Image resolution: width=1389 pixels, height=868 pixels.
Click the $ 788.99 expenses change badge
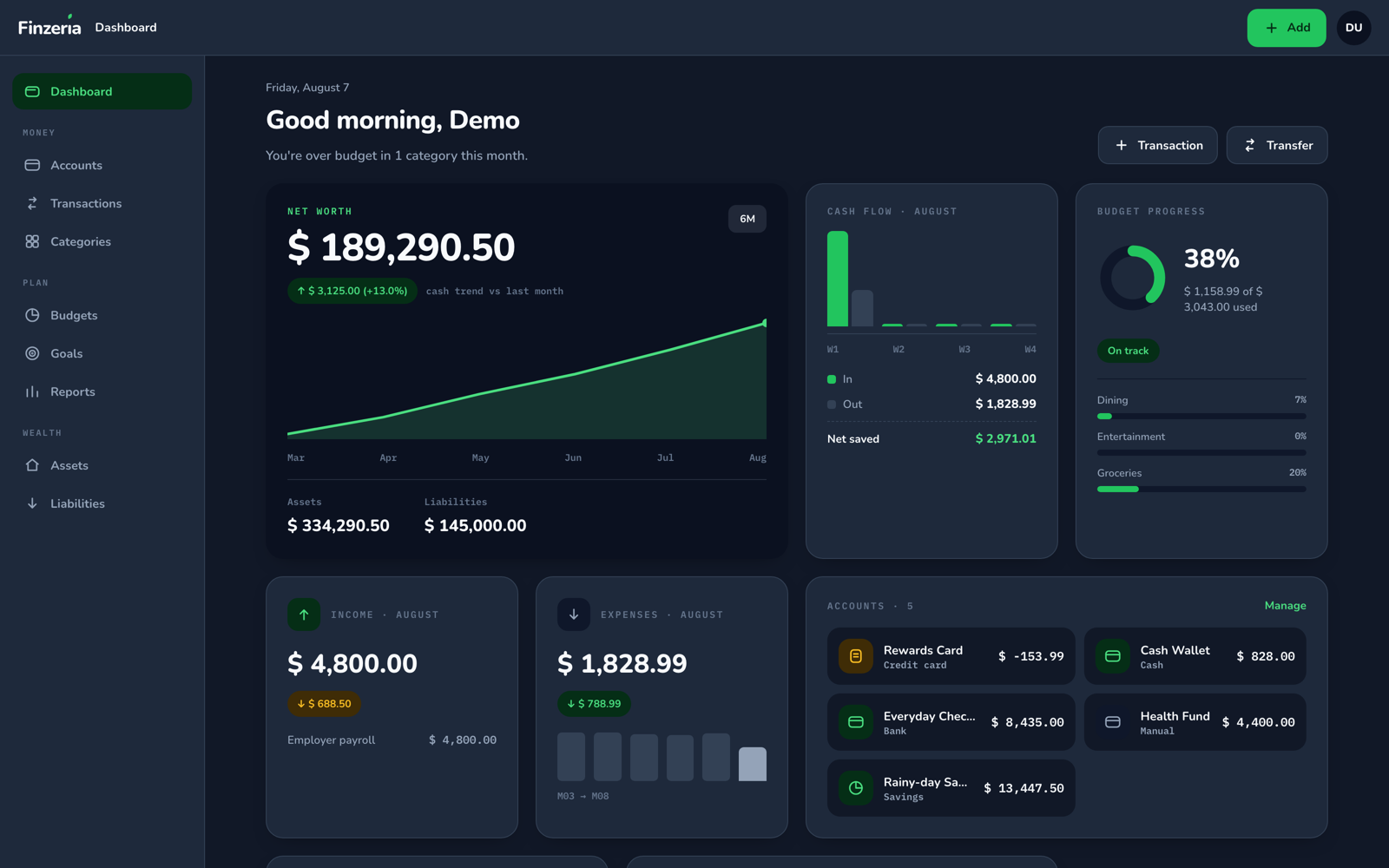[x=594, y=704]
